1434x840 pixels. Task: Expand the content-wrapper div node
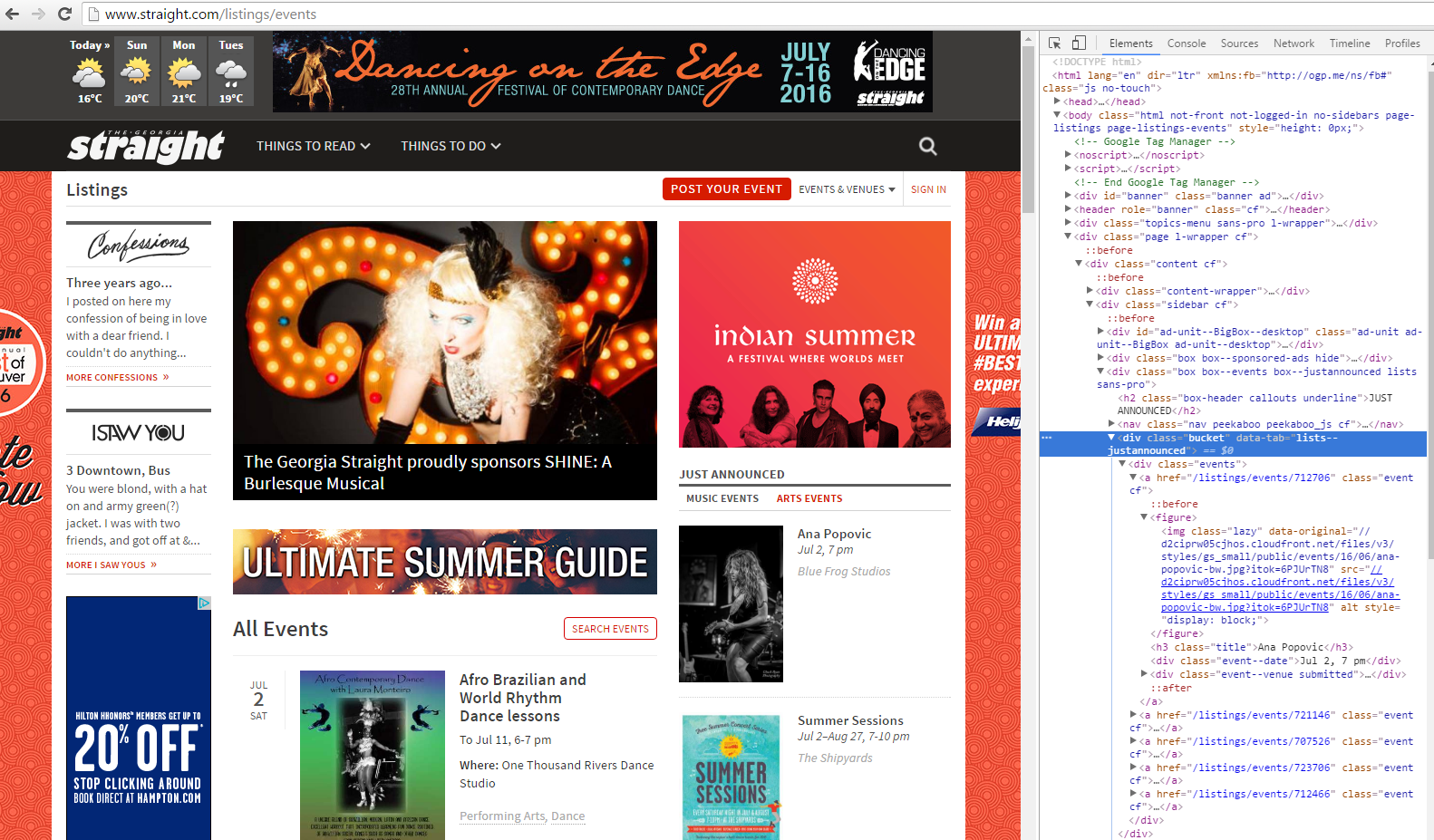pos(1090,291)
